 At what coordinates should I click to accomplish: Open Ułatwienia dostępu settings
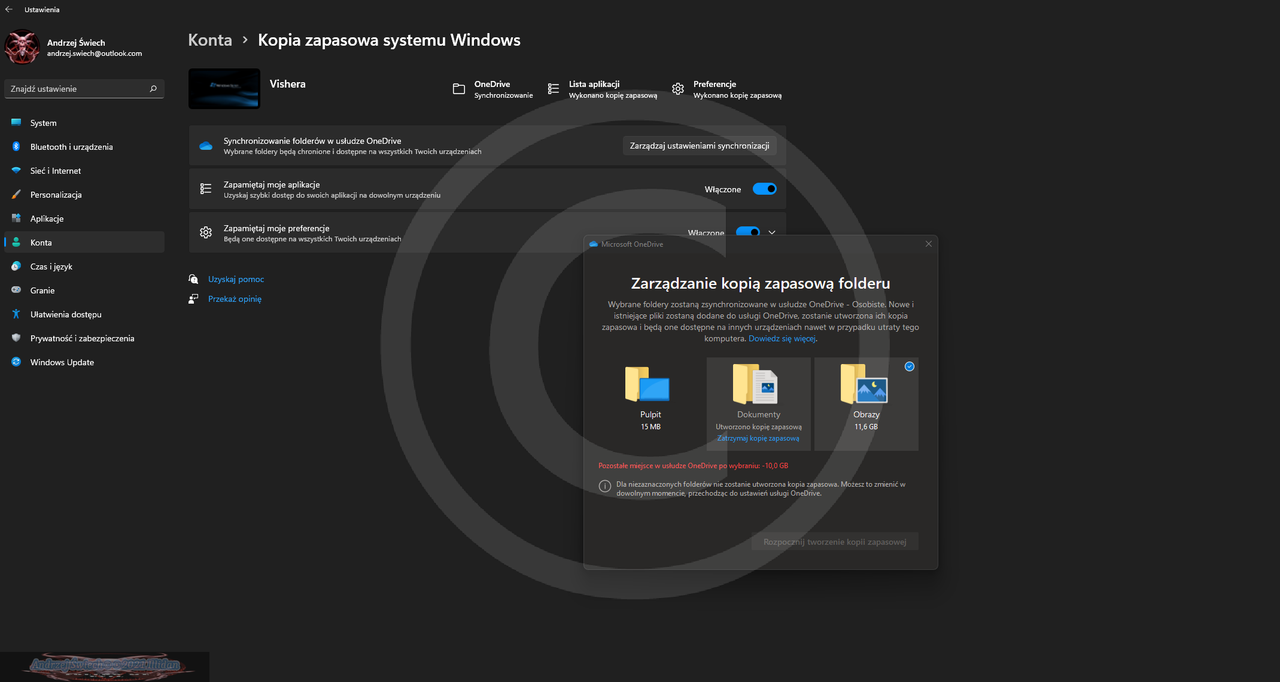tap(84, 315)
